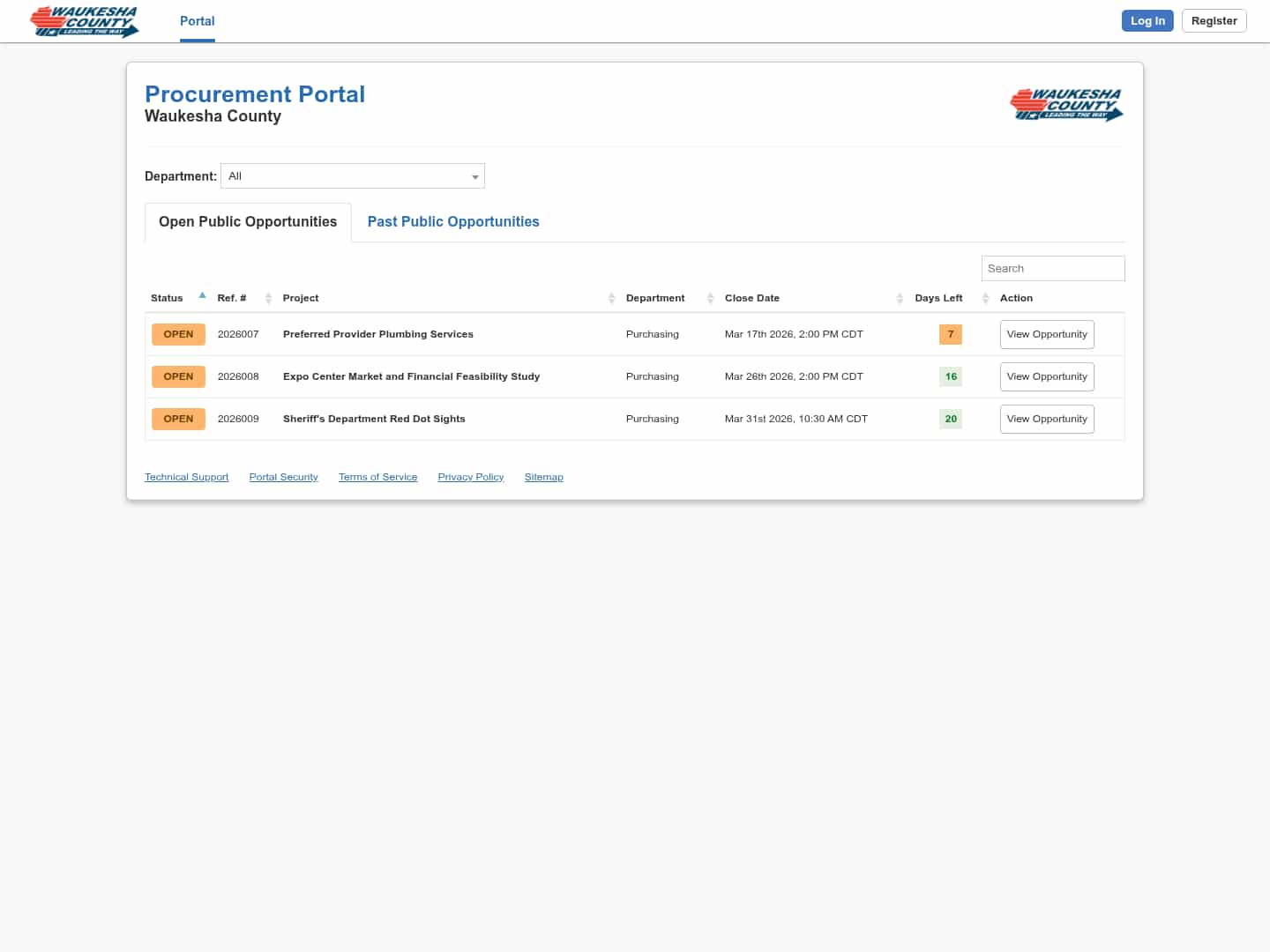Viewport: 1270px width, 952px height.
Task: Click the ascending sort arrow on Status column
Action: tap(202, 294)
